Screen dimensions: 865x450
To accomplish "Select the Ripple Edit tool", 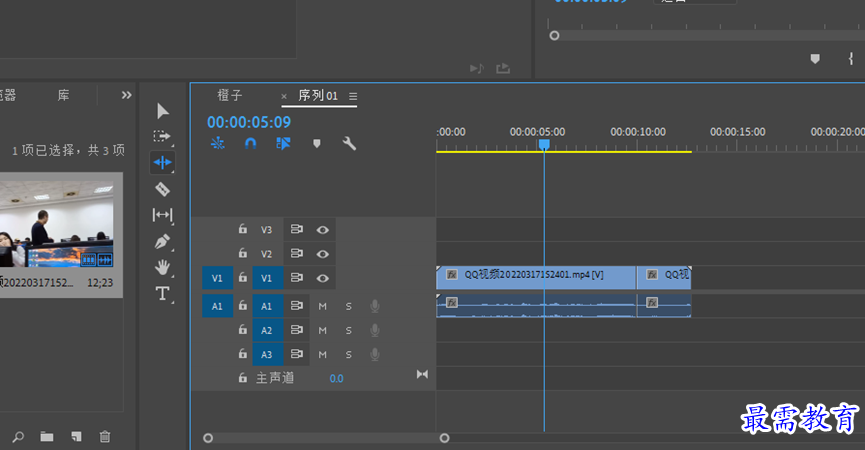I will 162,162.
